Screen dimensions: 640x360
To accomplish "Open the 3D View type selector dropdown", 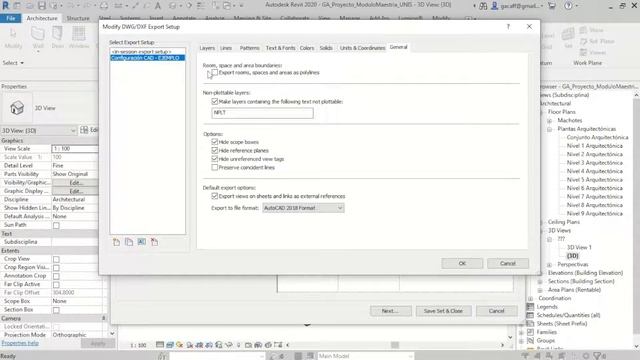I will [39, 130].
